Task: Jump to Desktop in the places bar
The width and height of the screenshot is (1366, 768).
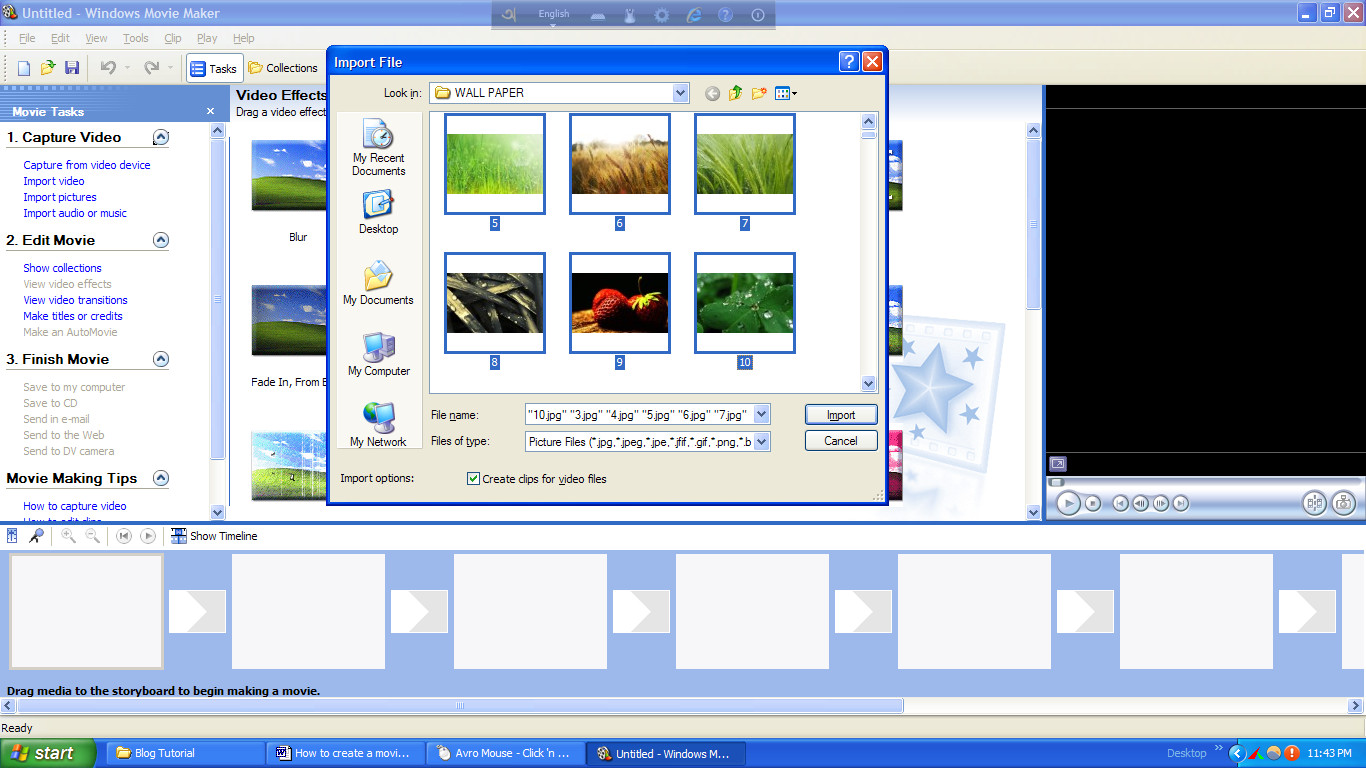Action: [x=378, y=213]
